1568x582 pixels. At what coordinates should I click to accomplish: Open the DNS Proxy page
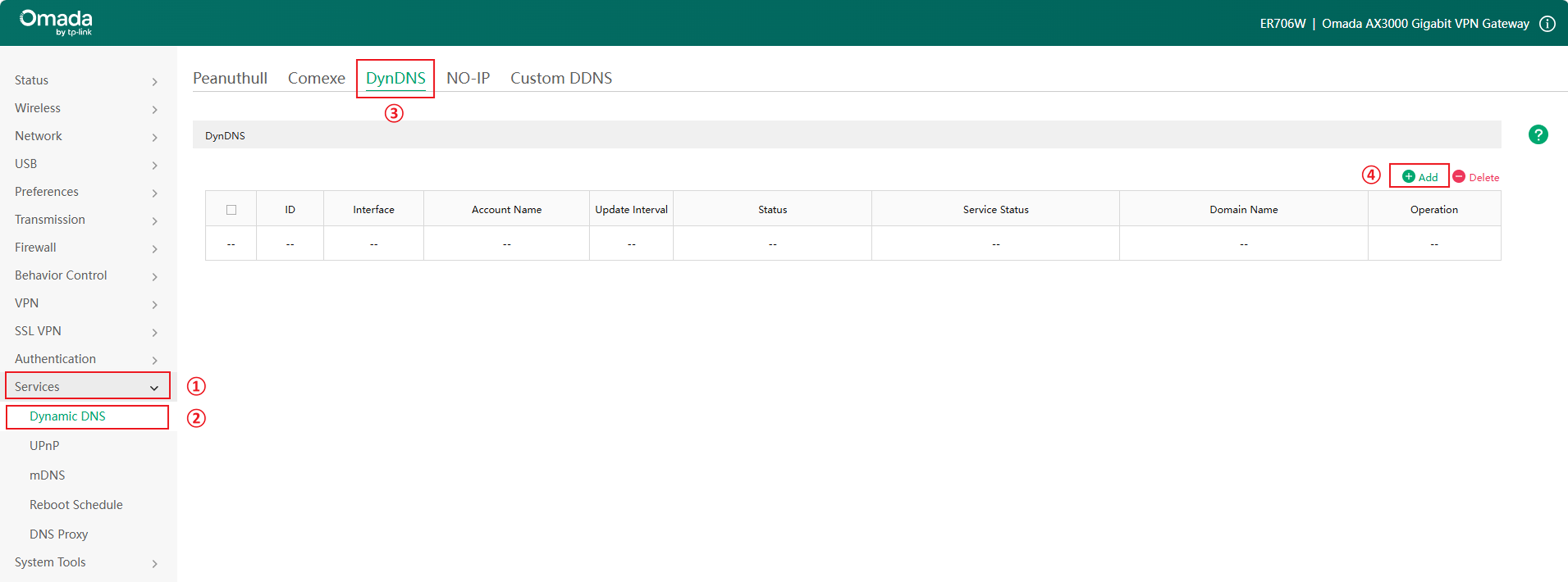click(x=58, y=533)
